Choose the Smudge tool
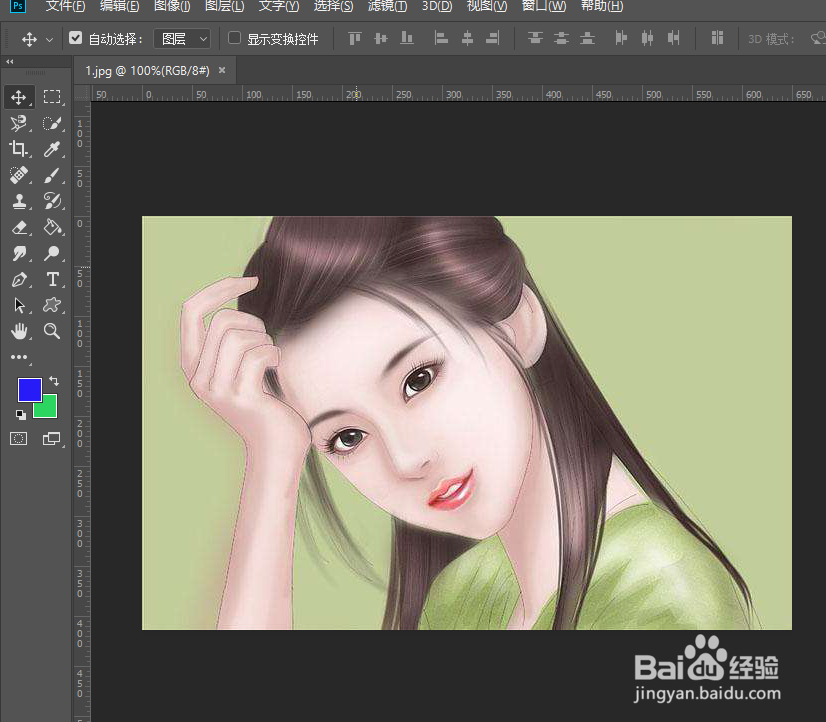The width and height of the screenshot is (826, 722). [x=19, y=253]
